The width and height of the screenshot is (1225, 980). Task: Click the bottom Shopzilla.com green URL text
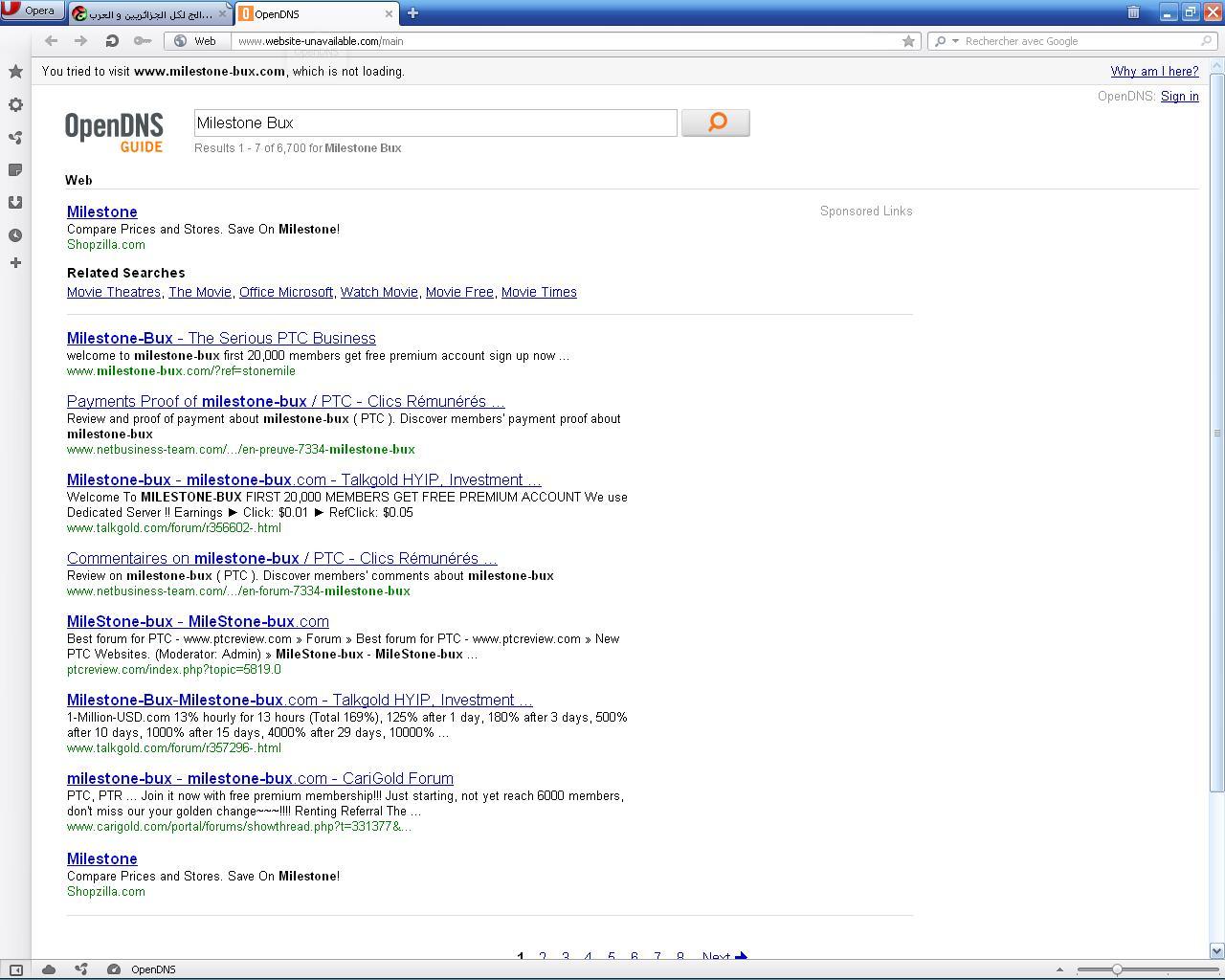pos(106,891)
